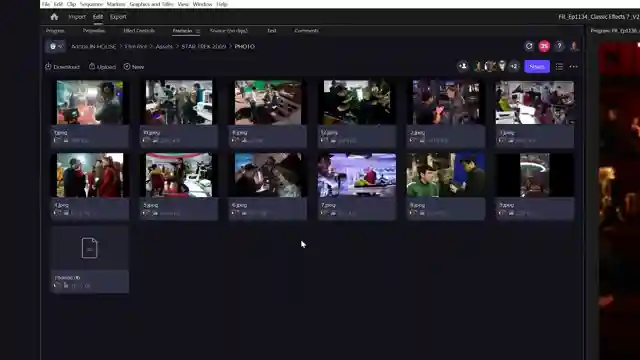Open the Effect Controls panel tab
Screen dimensions: 640x360
[139, 31]
